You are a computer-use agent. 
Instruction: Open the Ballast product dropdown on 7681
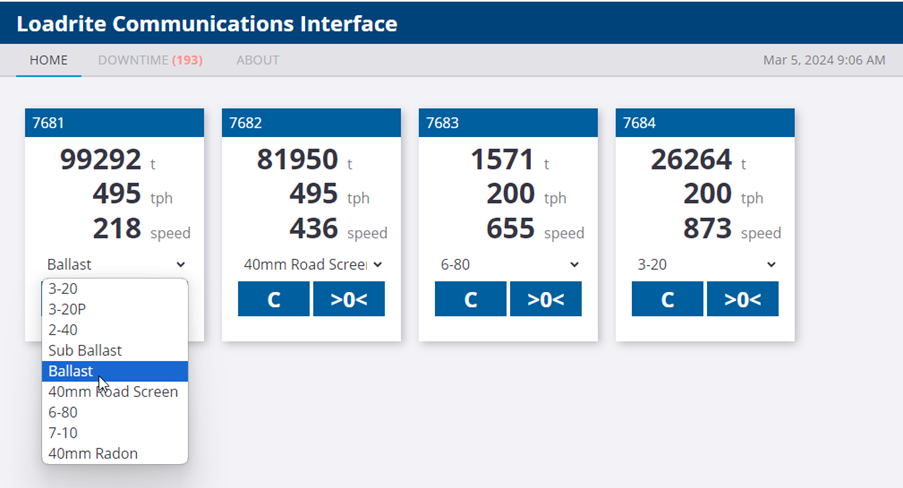point(115,264)
